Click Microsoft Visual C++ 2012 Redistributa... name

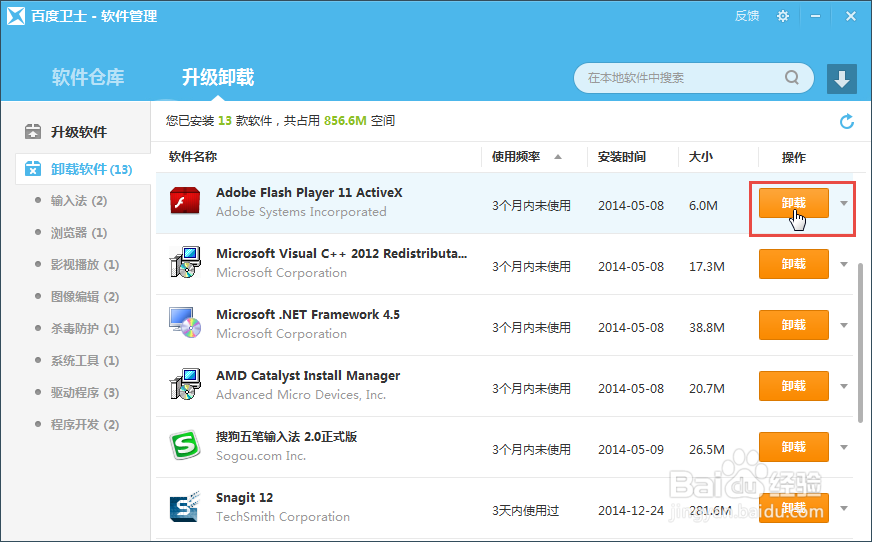click(341, 253)
